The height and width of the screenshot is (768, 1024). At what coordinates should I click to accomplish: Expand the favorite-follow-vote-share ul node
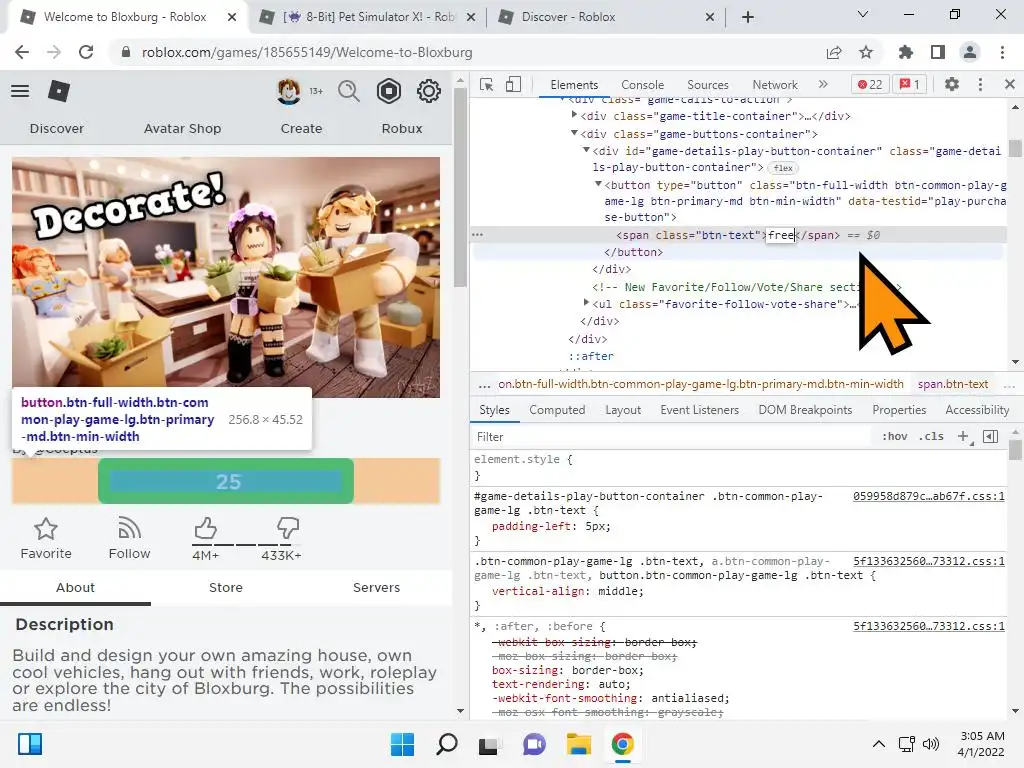tap(586, 303)
